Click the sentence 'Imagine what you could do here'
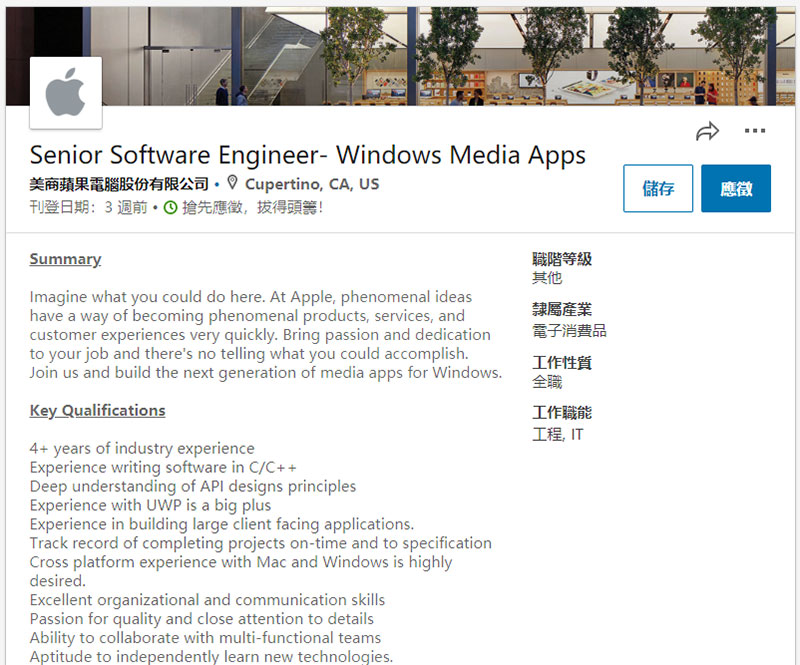The height and width of the screenshot is (665, 800). click(148, 297)
